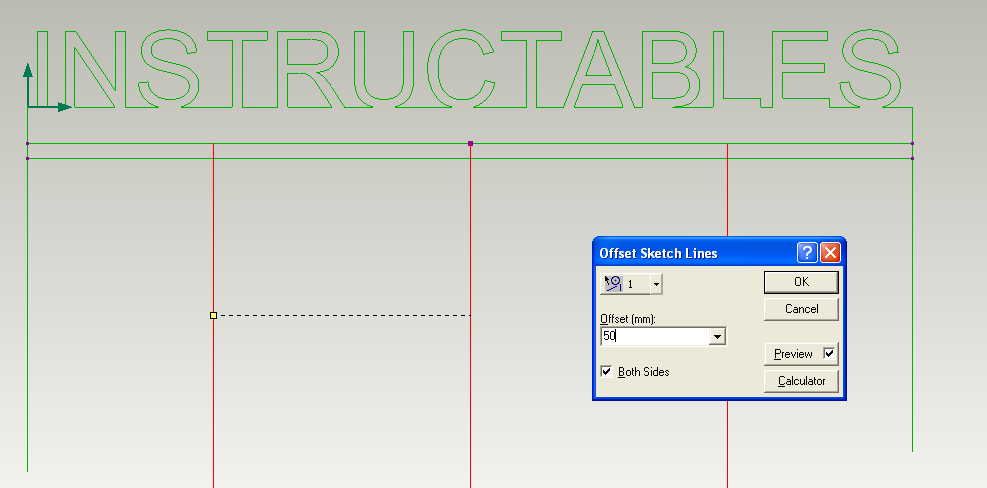Click the yellow square sketch point
Viewport: 987px width, 488px height.
click(213, 315)
